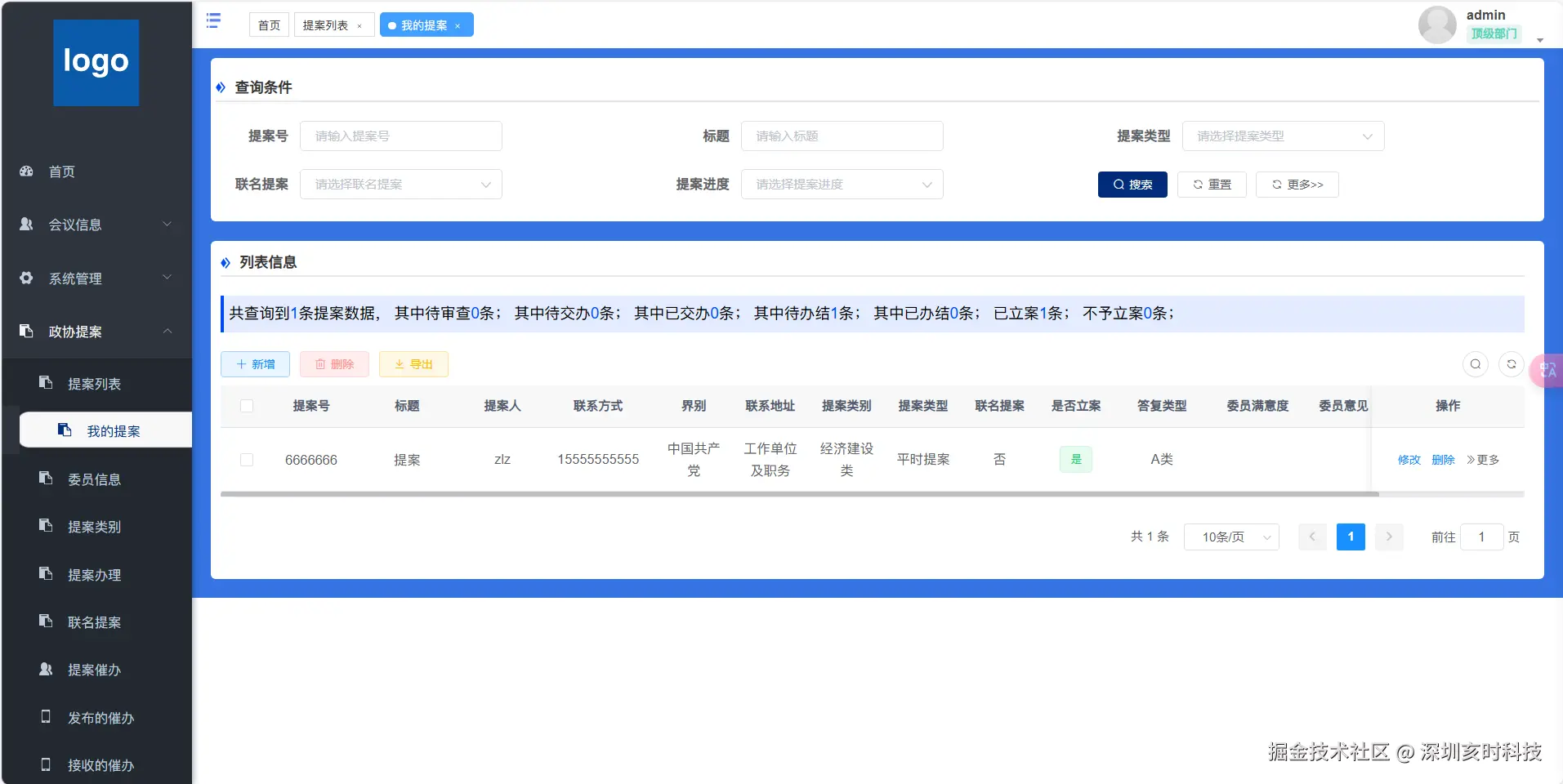Click the 提案列表 sidebar icon
The width and height of the screenshot is (1563, 784).
point(46,383)
